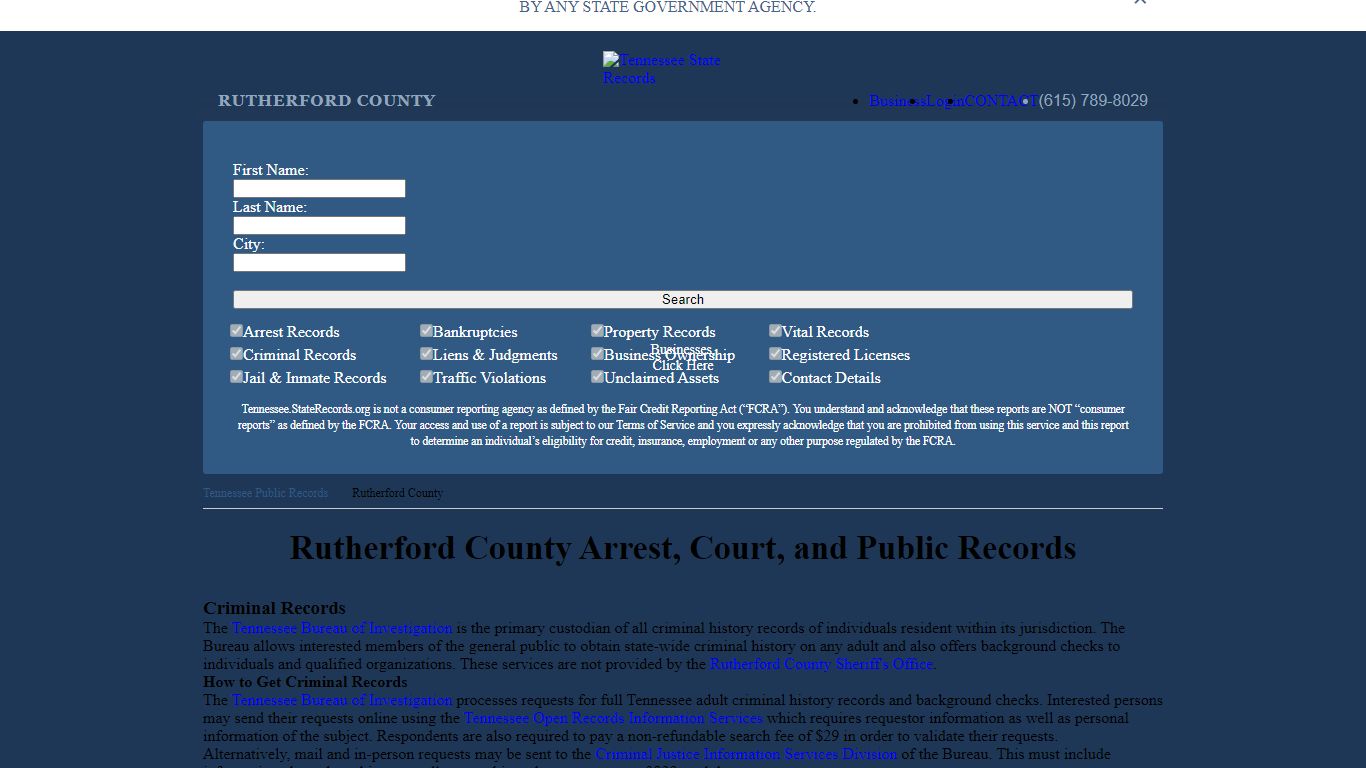The height and width of the screenshot is (768, 1366).
Task: Select the FCRA disclaimer paragraph in the form
Action: pyautogui.click(x=683, y=425)
